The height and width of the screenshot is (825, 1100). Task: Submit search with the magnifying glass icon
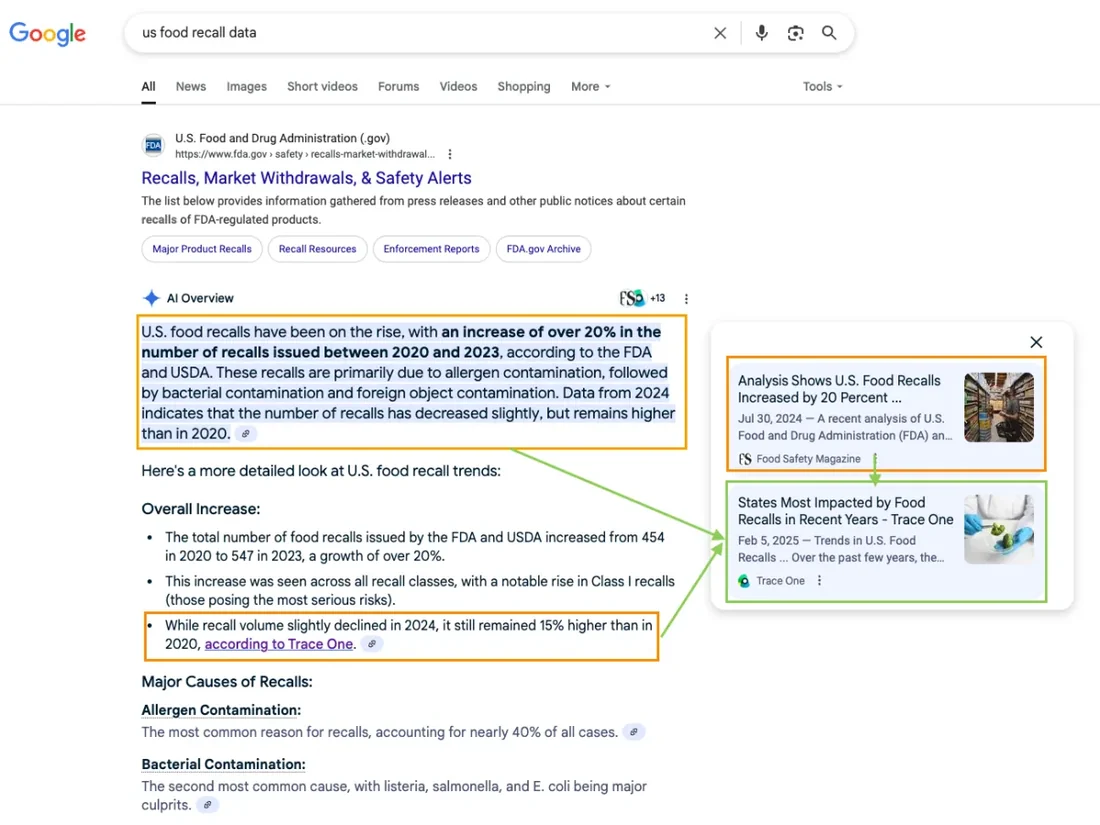tap(829, 33)
